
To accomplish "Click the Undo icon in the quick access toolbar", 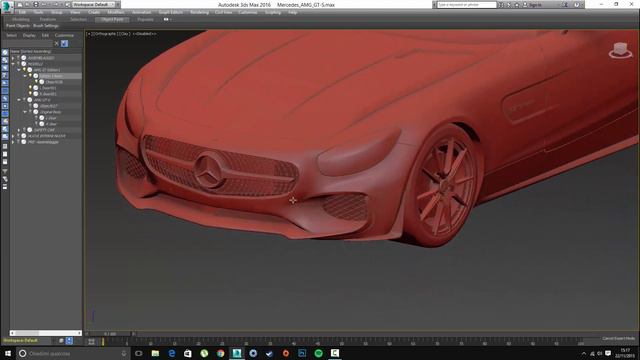I will tap(44, 4).
